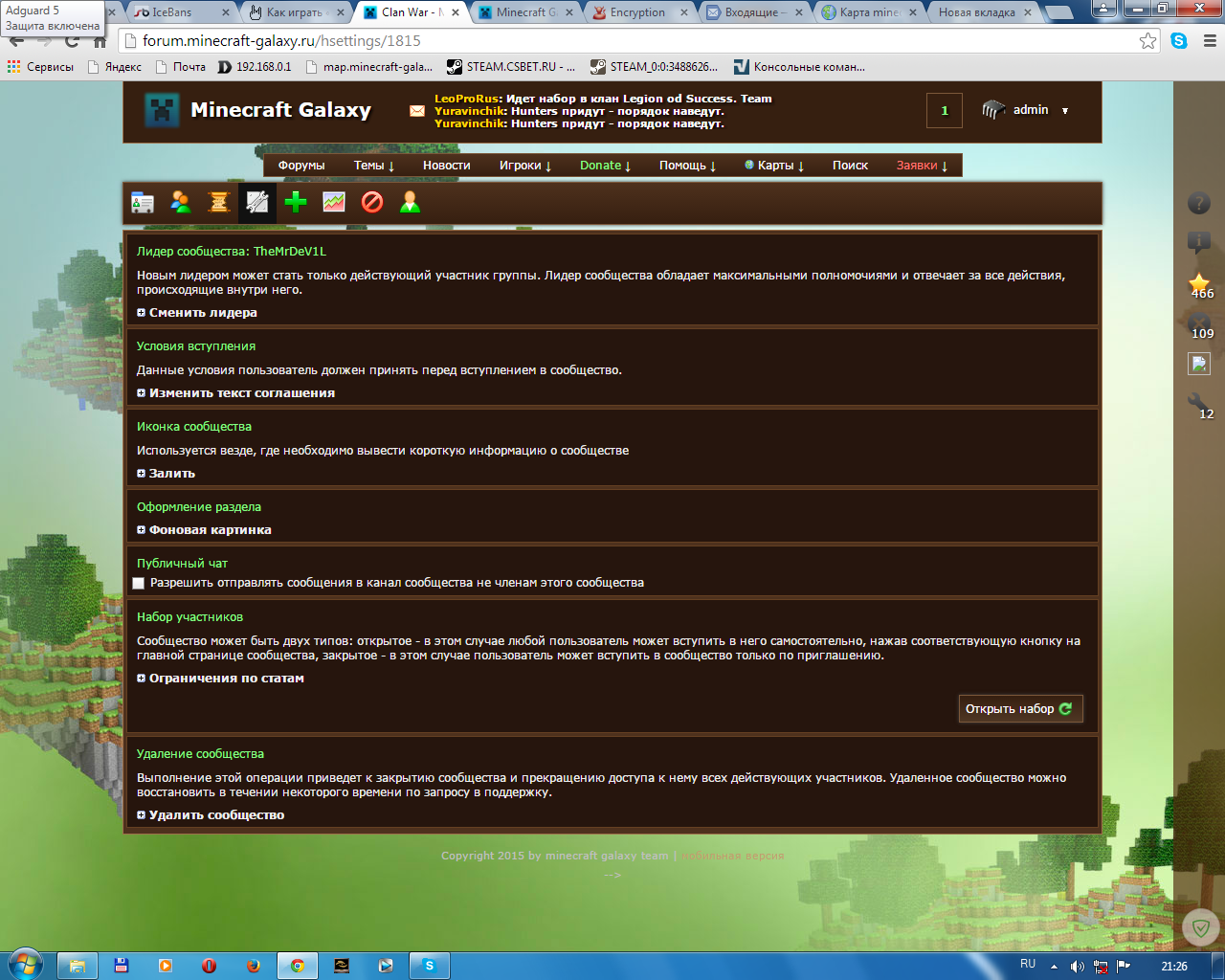Open Skype from the taskbar
The height and width of the screenshot is (980, 1225).
[x=430, y=966]
